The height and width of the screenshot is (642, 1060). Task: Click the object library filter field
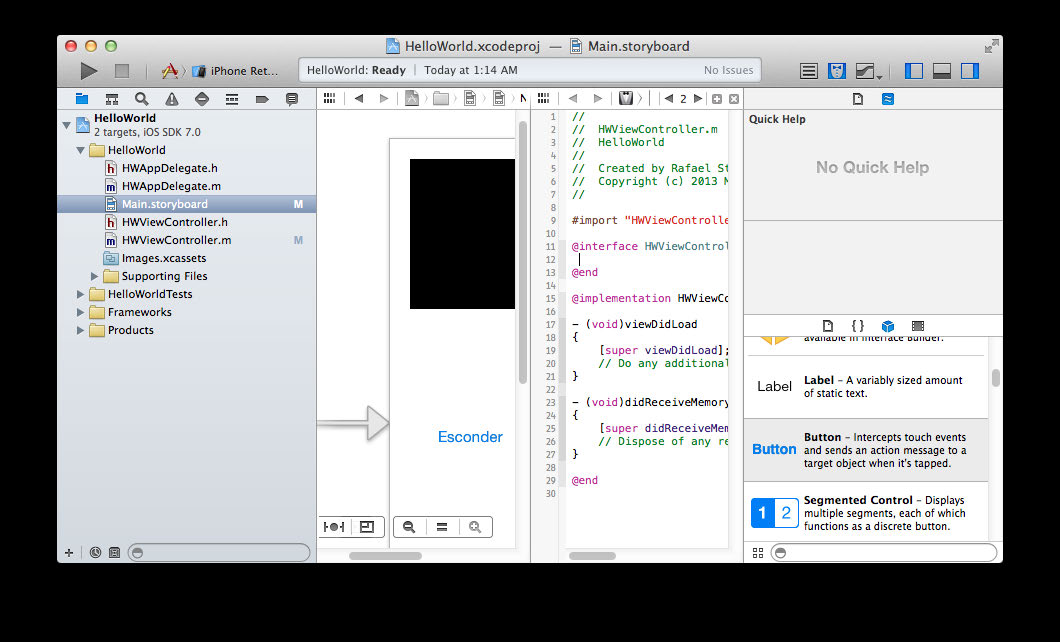883,552
